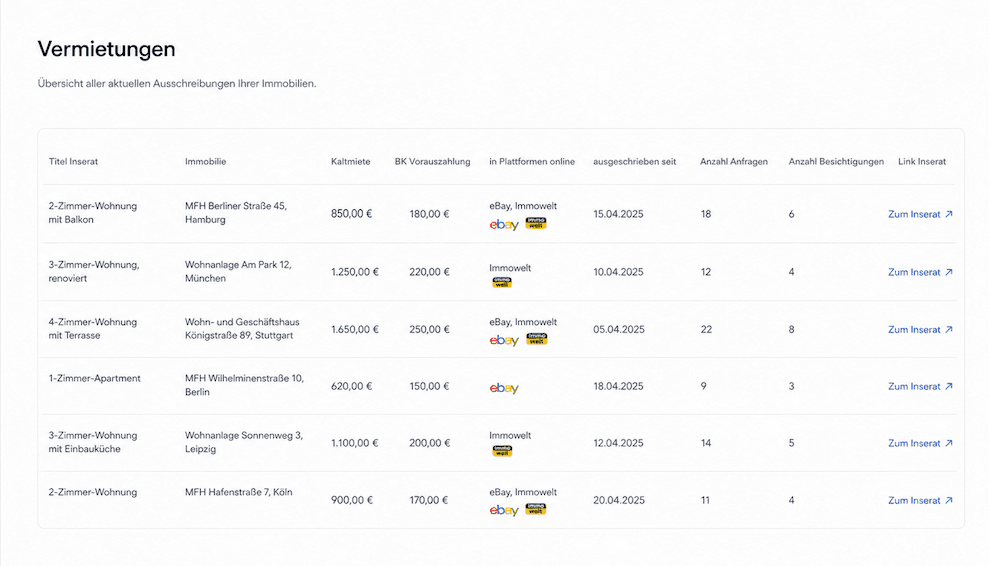The image size is (989, 566).
Task: Click the ausgeschrieben seit column header
Action: point(635,162)
